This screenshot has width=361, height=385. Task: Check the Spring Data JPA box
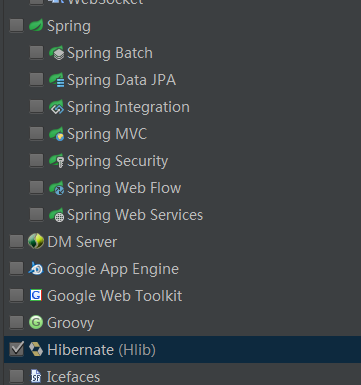(x=37, y=79)
